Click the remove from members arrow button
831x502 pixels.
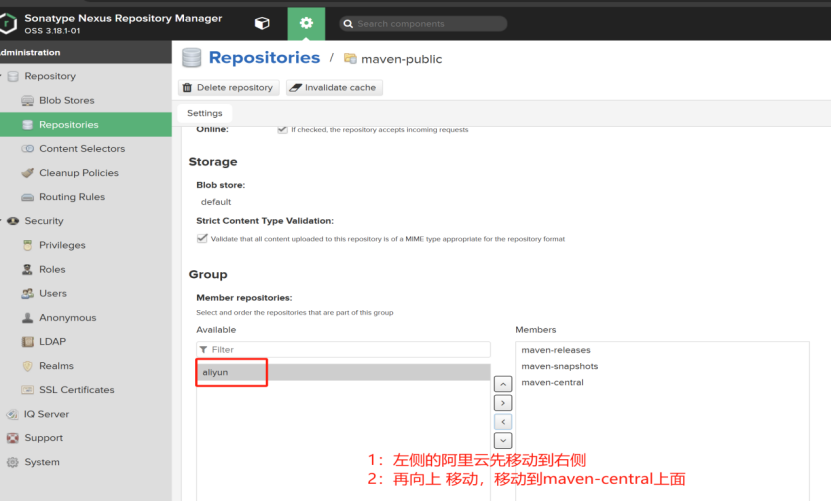click(503, 422)
